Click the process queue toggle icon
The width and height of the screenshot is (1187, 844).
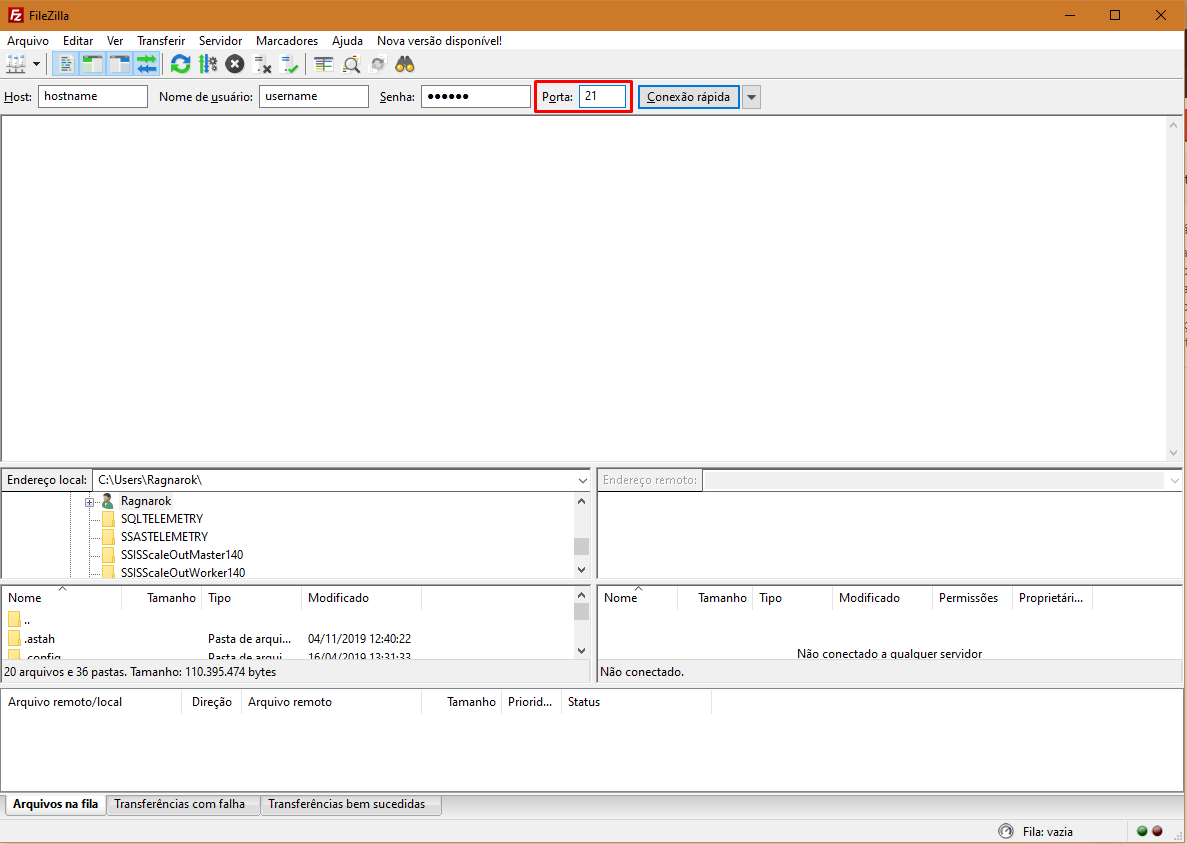pyautogui.click(x=208, y=64)
